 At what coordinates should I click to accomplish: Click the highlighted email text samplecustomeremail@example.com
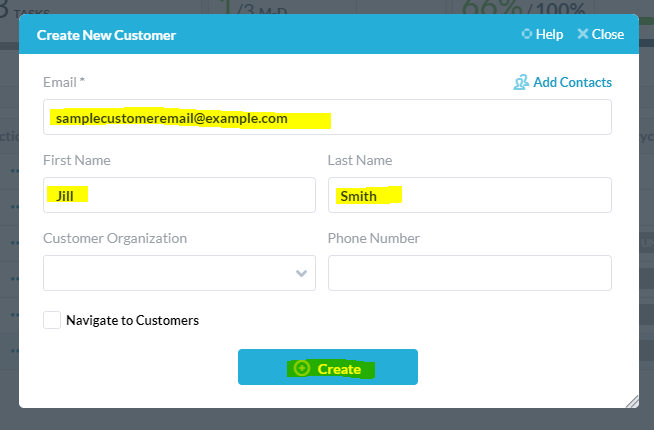[x=172, y=118]
